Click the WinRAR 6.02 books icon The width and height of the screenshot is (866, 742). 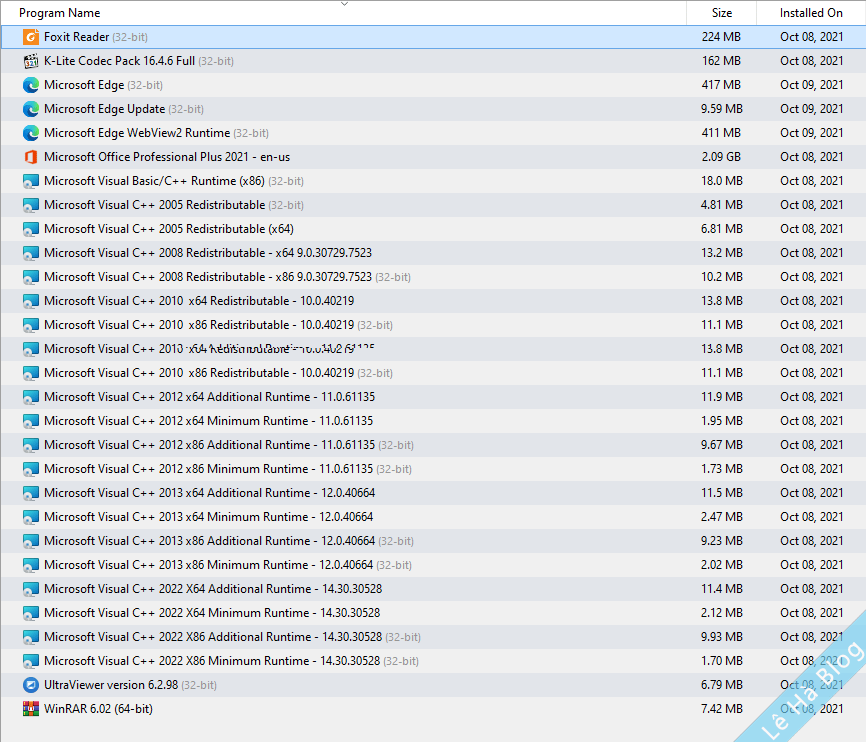tap(31, 709)
